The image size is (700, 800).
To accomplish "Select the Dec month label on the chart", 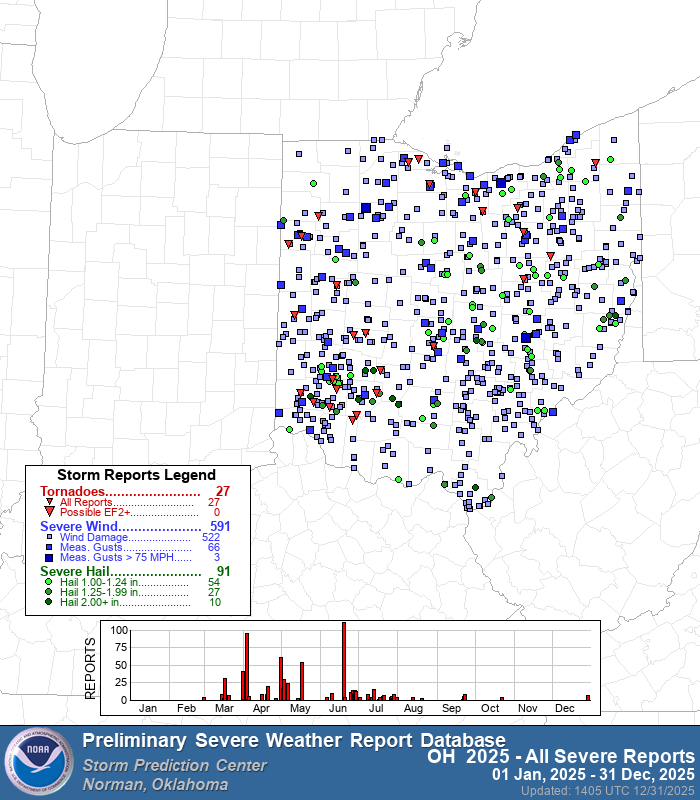I will point(564,708).
